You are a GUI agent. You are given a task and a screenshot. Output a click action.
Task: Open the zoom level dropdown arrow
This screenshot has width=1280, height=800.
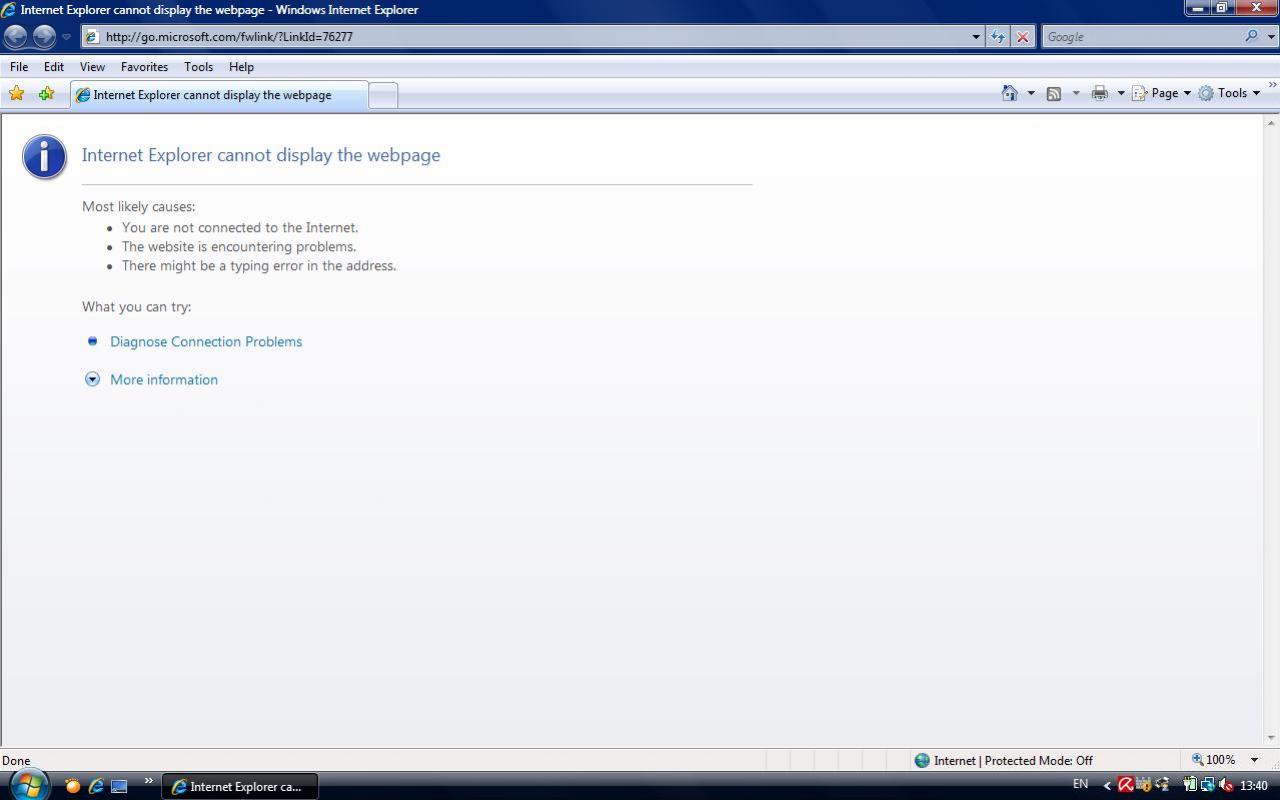pos(1254,760)
